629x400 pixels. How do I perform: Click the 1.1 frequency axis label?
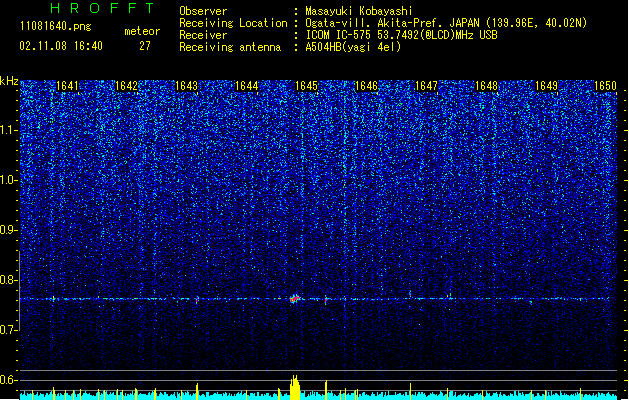8,130
